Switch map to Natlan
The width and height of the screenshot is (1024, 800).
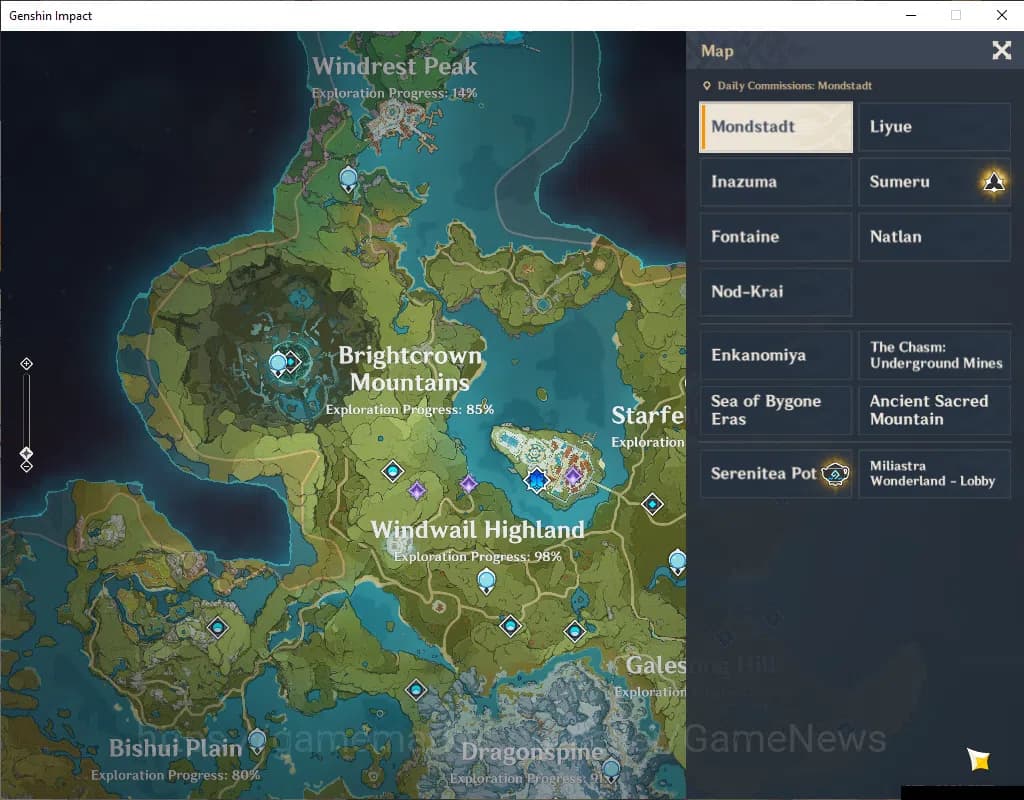[x=935, y=236]
